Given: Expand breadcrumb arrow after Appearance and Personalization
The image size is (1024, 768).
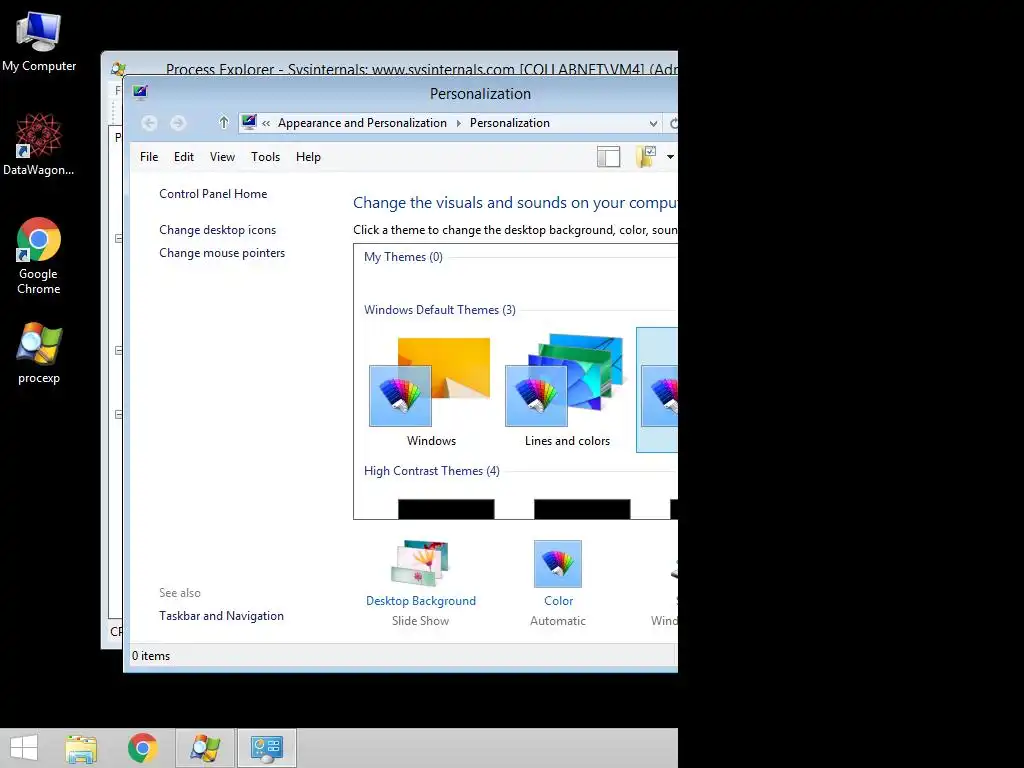Looking at the screenshot, I should tap(458, 123).
